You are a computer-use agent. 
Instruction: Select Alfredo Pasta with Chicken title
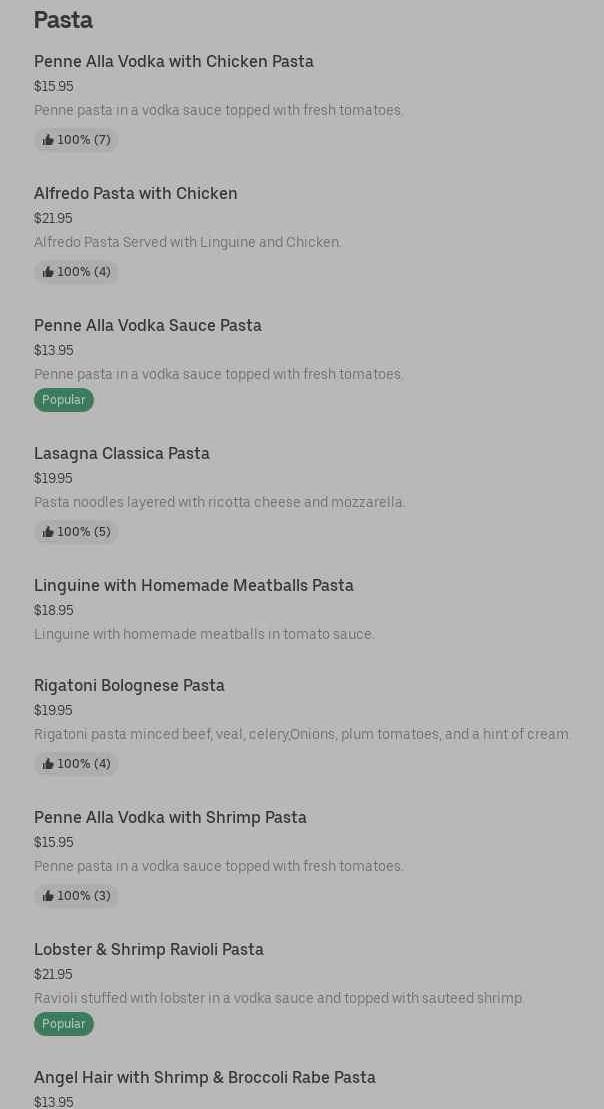click(x=136, y=194)
